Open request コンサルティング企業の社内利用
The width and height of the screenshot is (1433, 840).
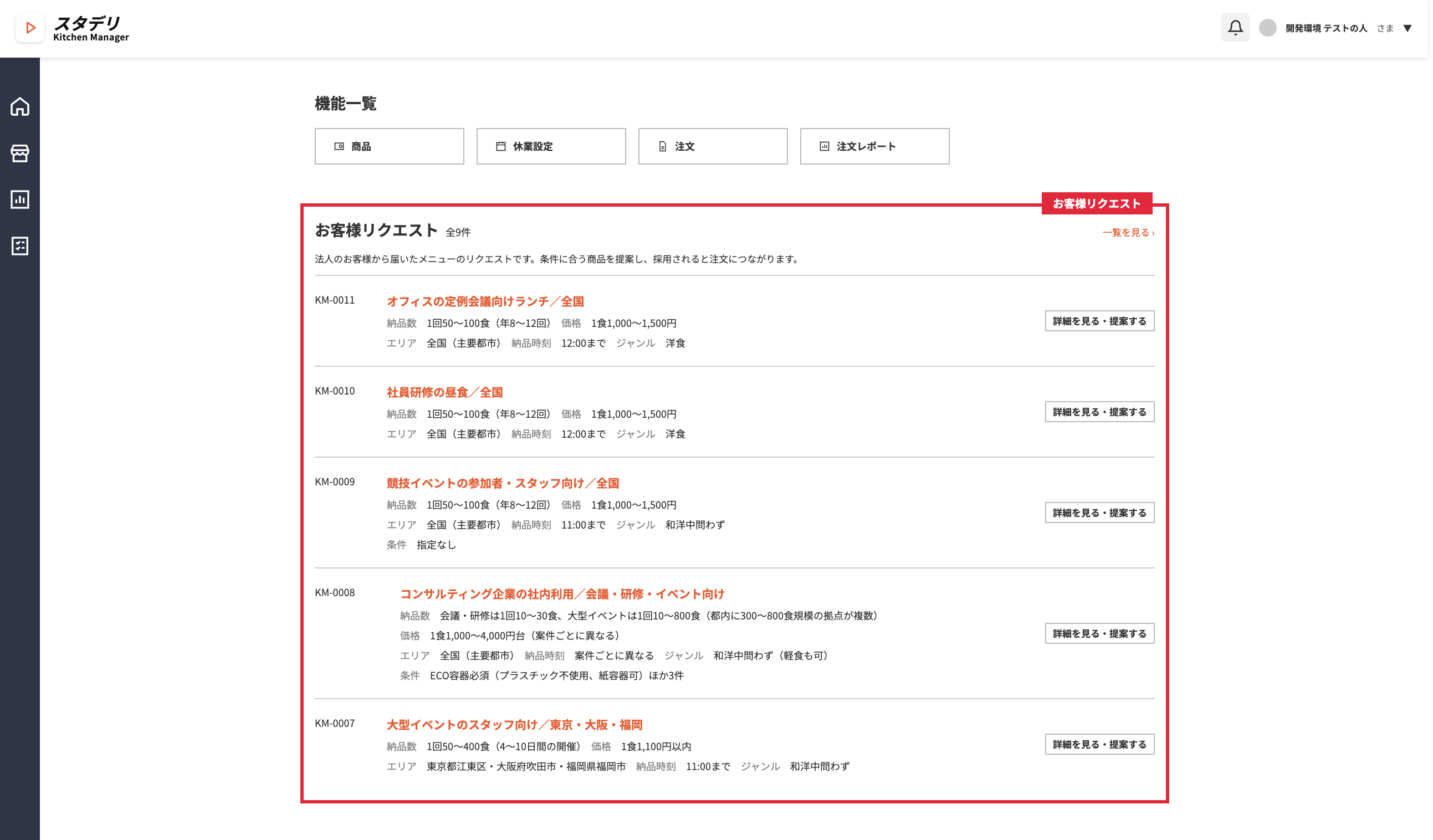[x=562, y=595]
